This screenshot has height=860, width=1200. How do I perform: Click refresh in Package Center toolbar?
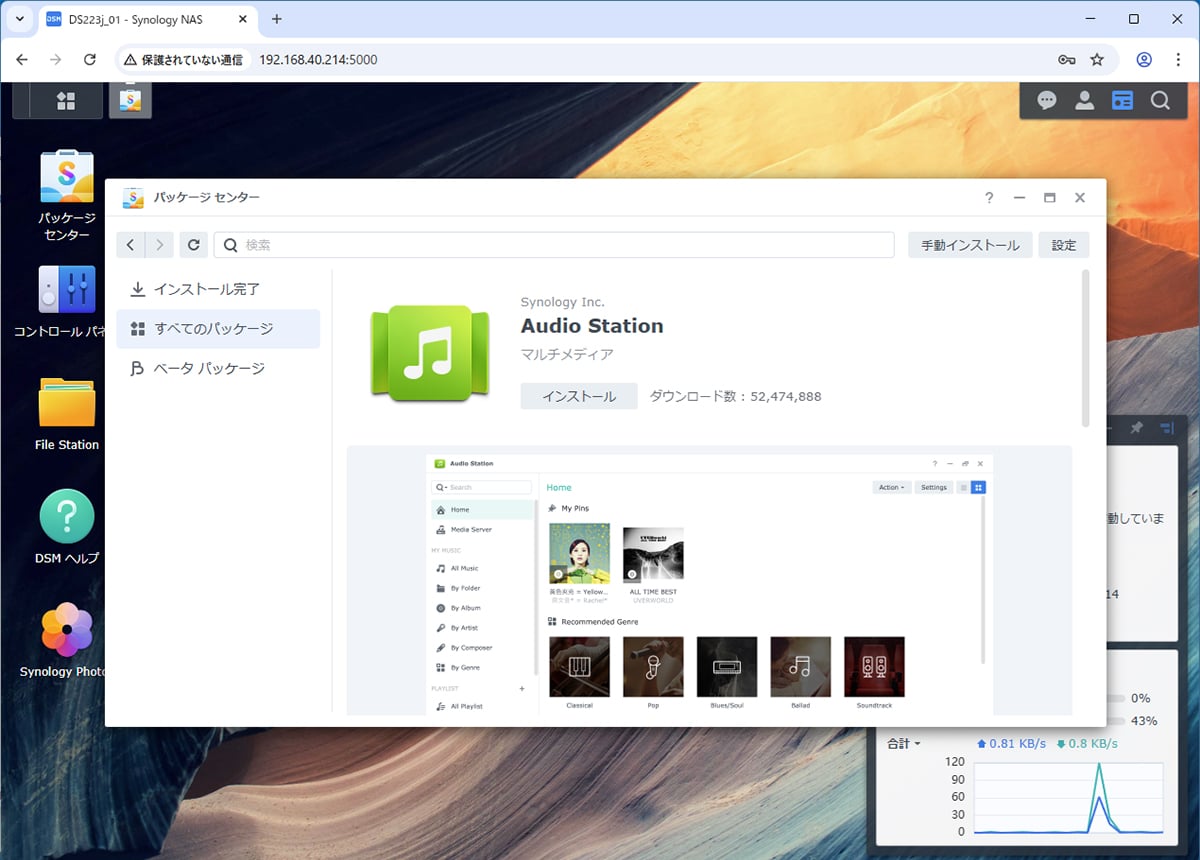[194, 245]
